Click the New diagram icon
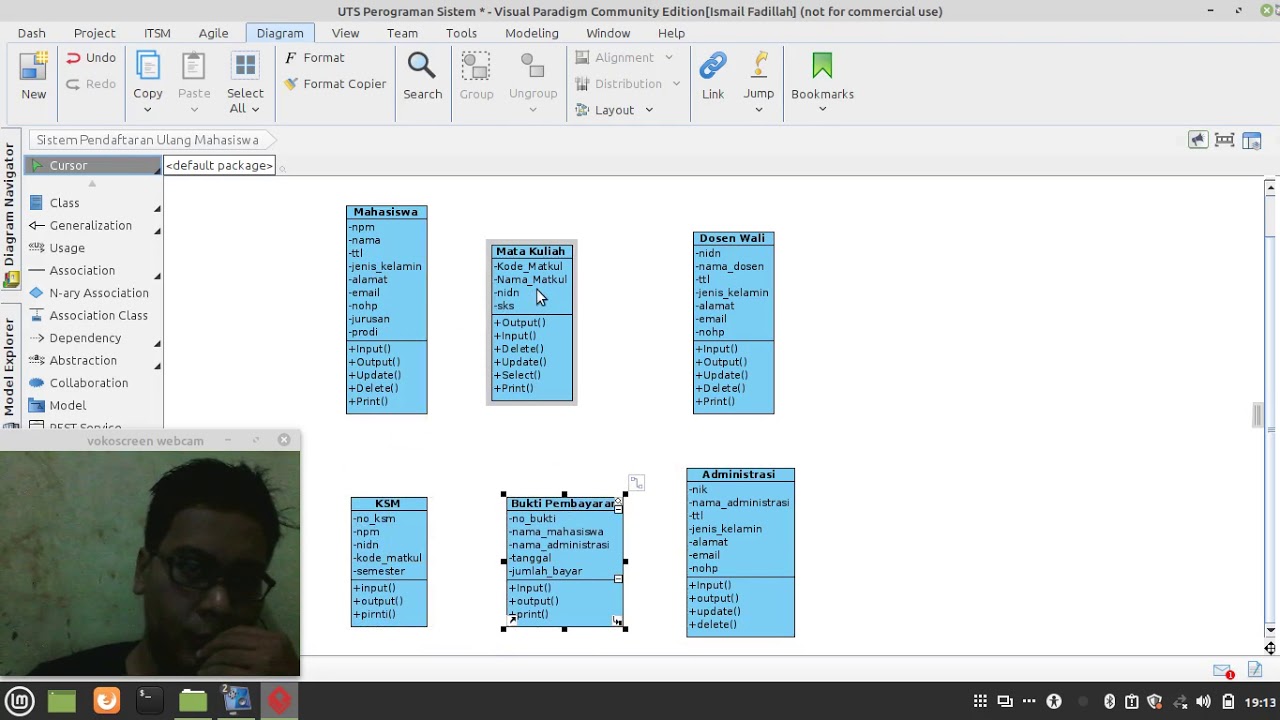 (34, 67)
